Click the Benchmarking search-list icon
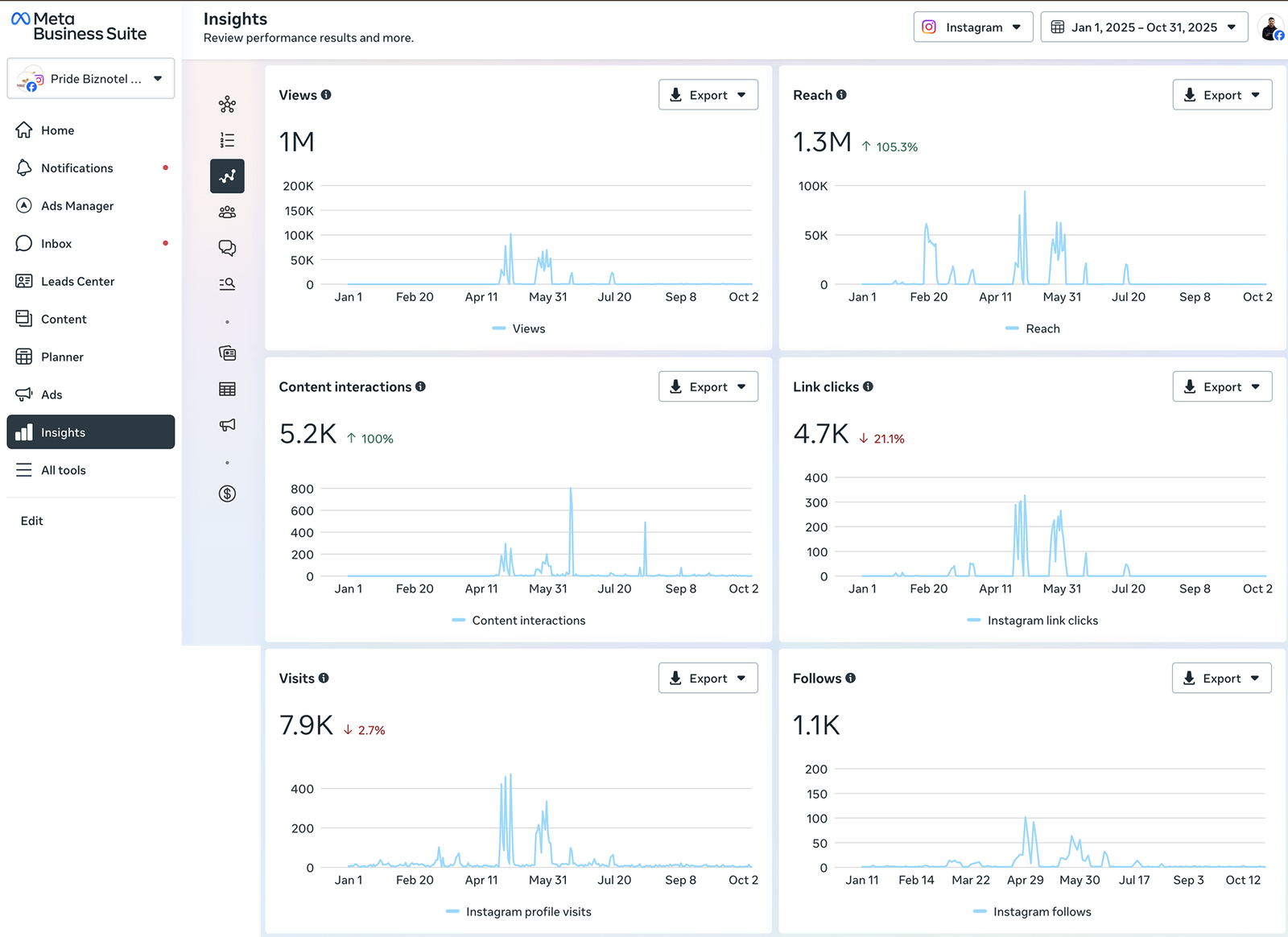The image size is (1288, 937). coord(227,284)
